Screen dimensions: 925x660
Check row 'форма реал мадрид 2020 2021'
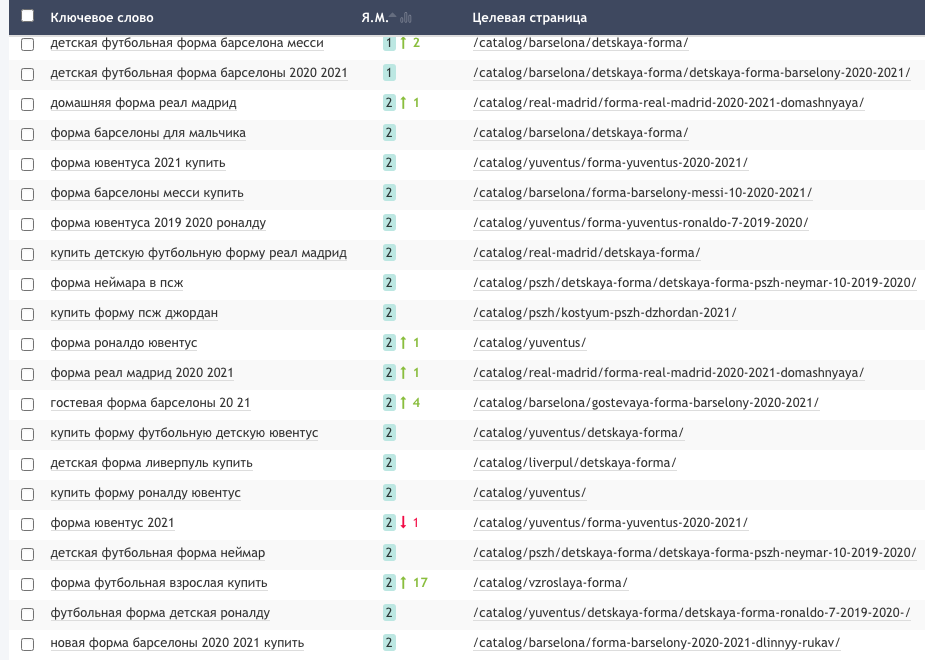pyautogui.click(x=28, y=375)
